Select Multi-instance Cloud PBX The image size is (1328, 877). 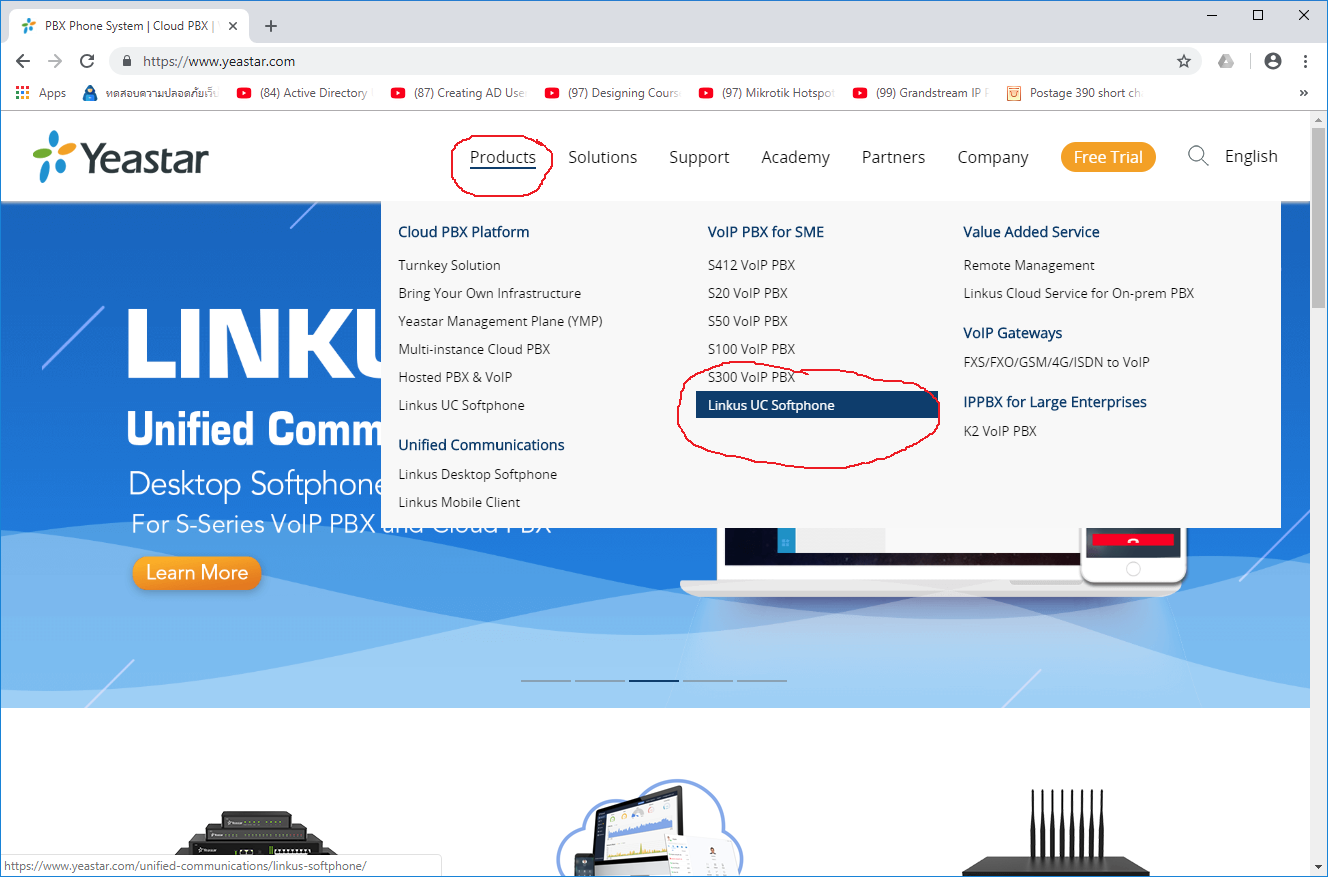[x=475, y=349]
